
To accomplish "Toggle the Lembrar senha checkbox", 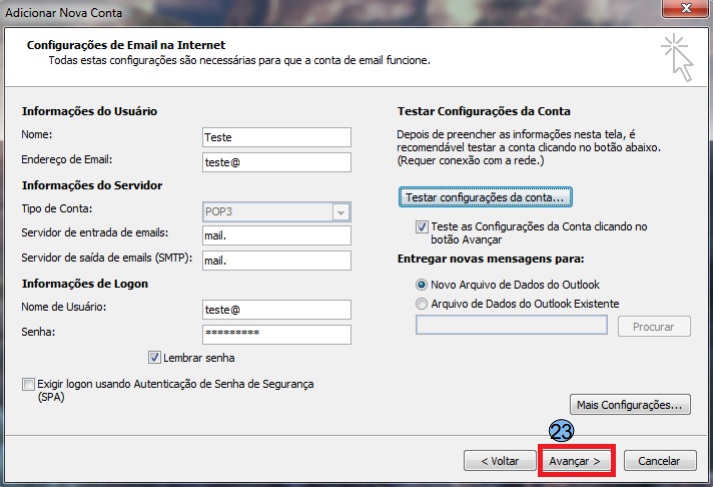I will 154,357.
